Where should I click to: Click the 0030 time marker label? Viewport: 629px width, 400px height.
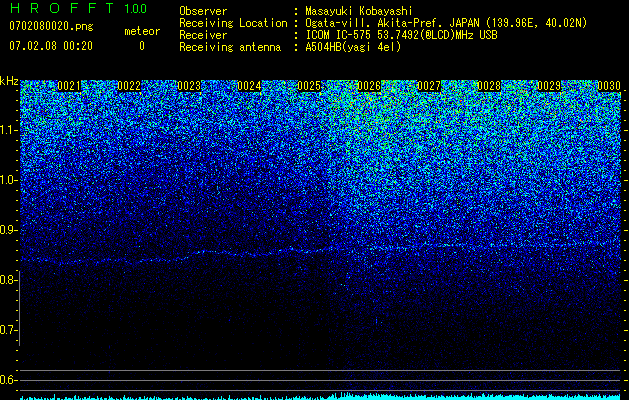[x=609, y=86]
